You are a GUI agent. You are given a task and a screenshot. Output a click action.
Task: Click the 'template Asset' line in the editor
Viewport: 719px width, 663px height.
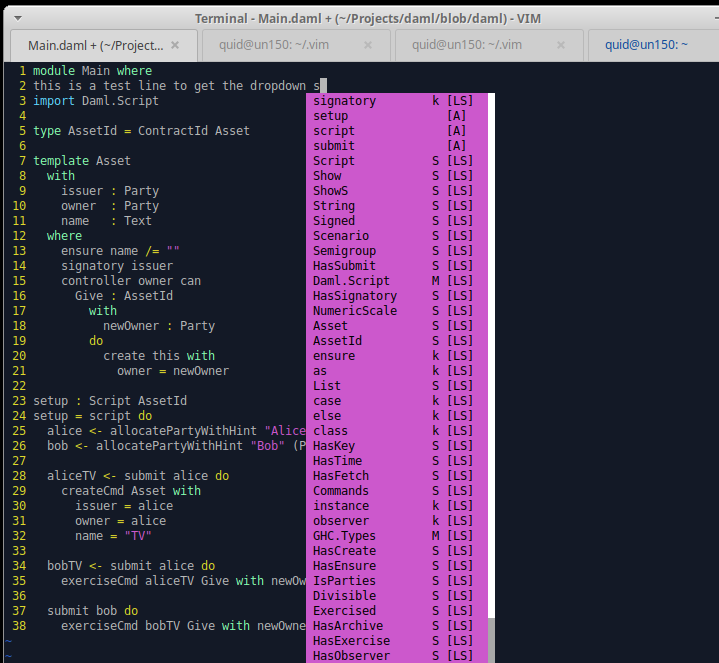(x=82, y=161)
